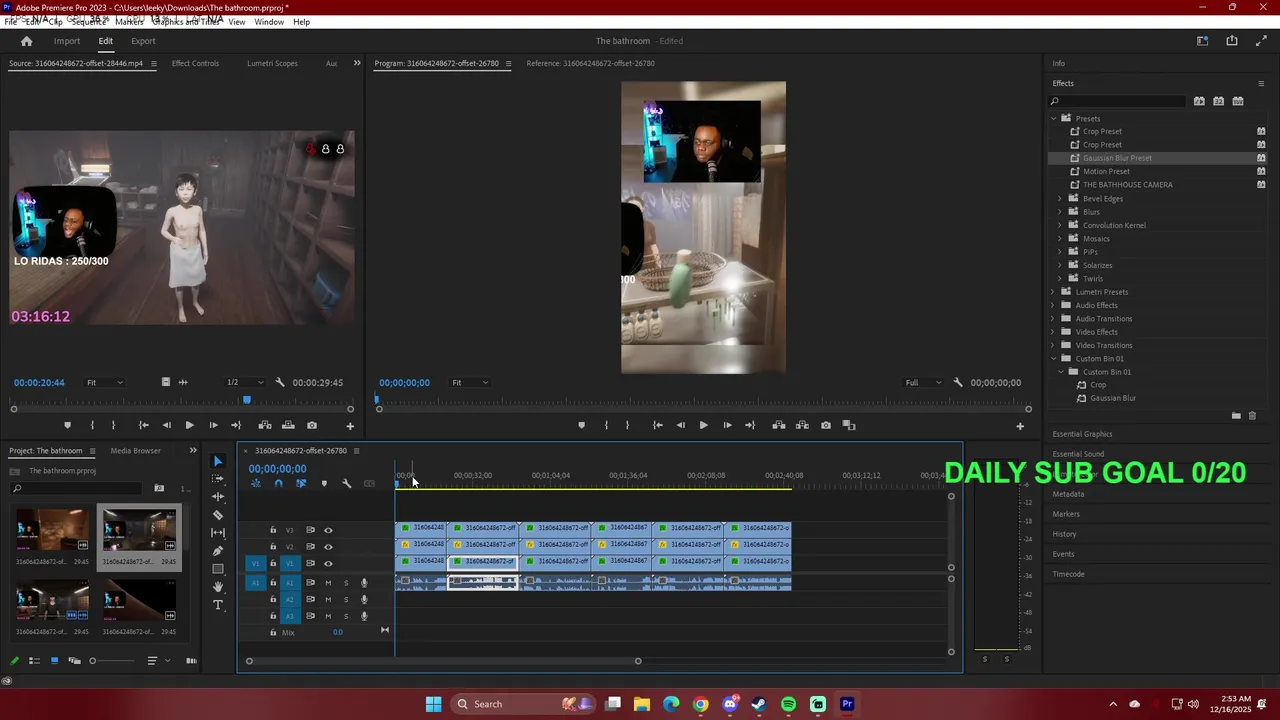
Task: Open the Help menu
Action: 301,21
